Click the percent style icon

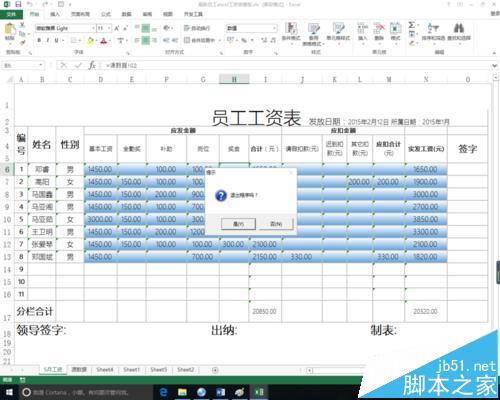pyautogui.click(x=244, y=40)
